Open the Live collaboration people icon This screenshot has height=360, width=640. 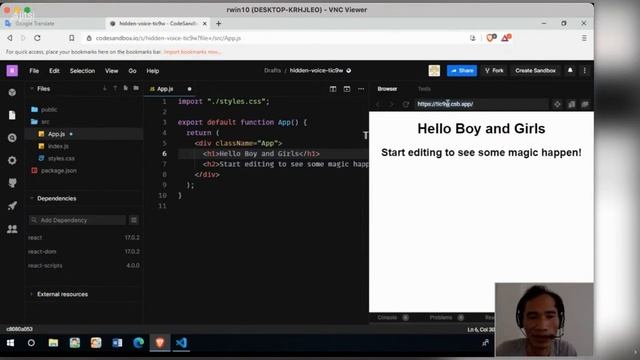tap(12, 229)
